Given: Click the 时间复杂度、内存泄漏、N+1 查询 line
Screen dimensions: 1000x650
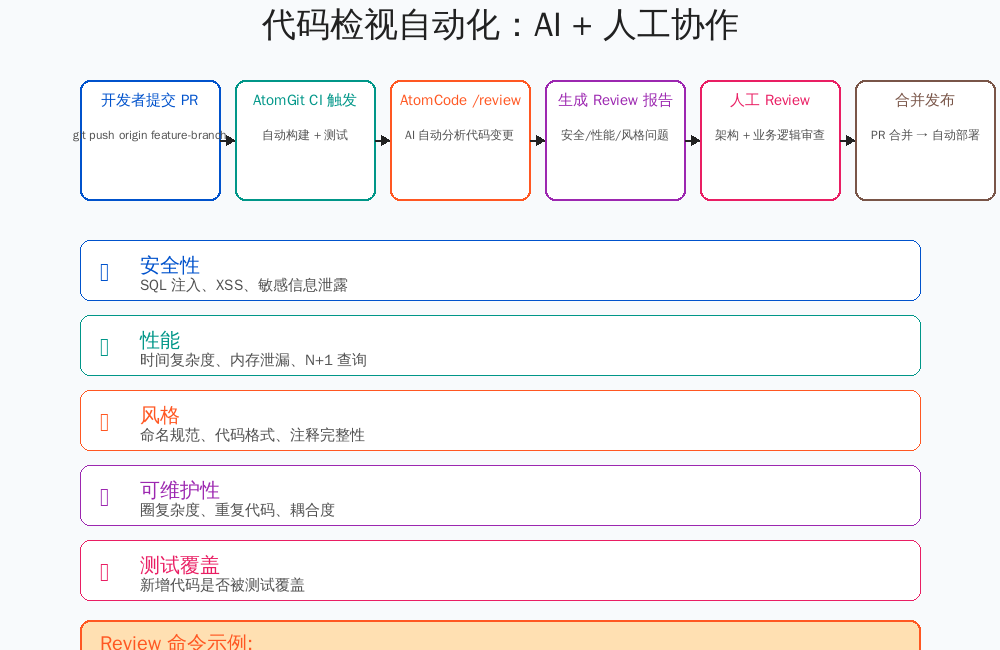Looking at the screenshot, I should (253, 360).
